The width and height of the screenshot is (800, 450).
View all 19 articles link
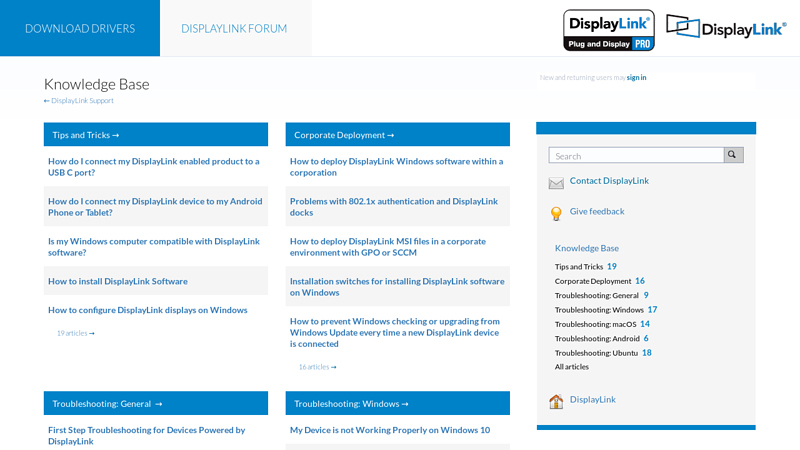pyautogui.click(x=76, y=333)
